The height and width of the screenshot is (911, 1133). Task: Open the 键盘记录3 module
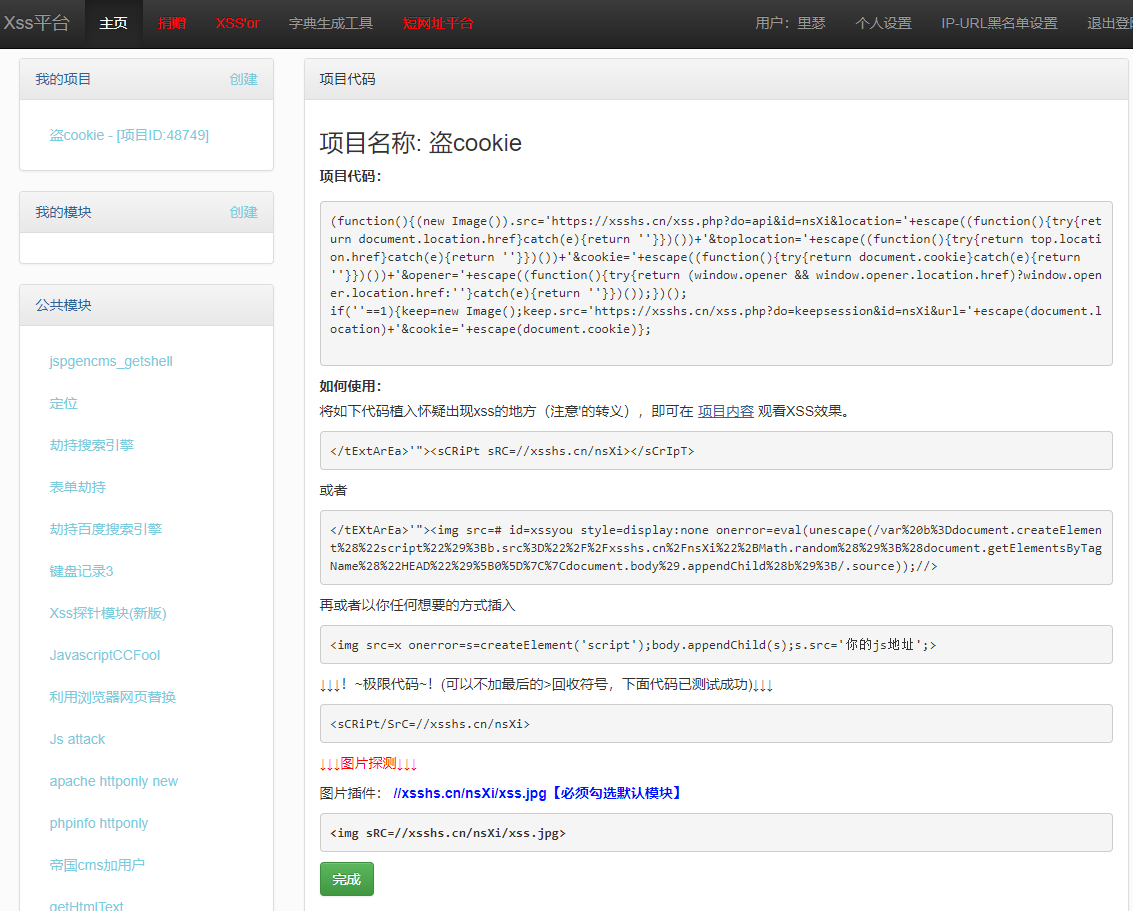(x=81, y=571)
